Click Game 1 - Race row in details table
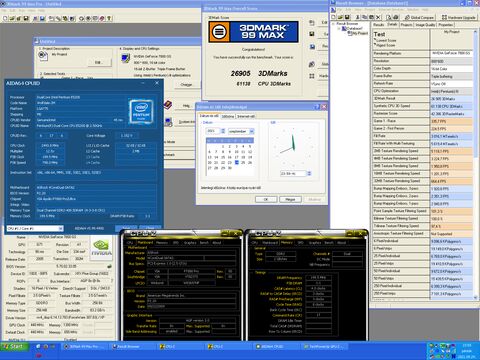This screenshot has height=360, width=480. coord(422,121)
